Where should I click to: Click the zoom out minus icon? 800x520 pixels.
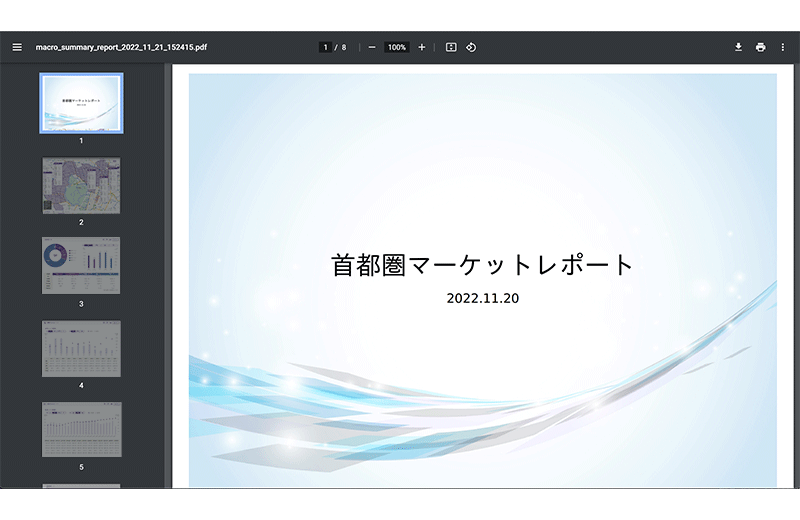tap(372, 47)
